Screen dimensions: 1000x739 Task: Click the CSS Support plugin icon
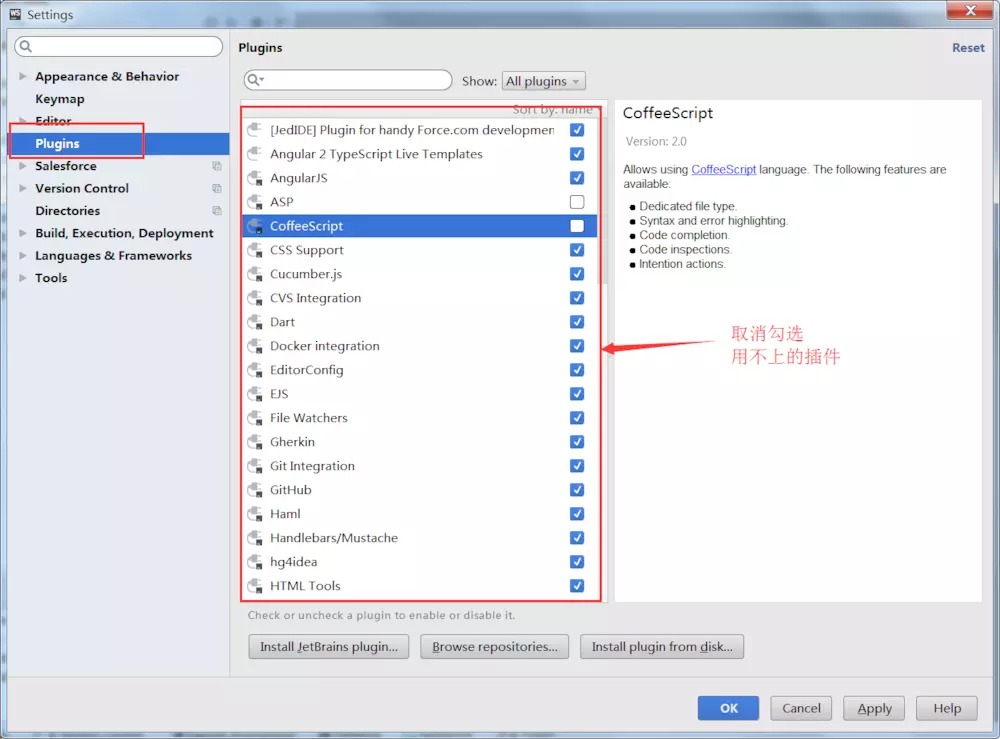(x=255, y=250)
